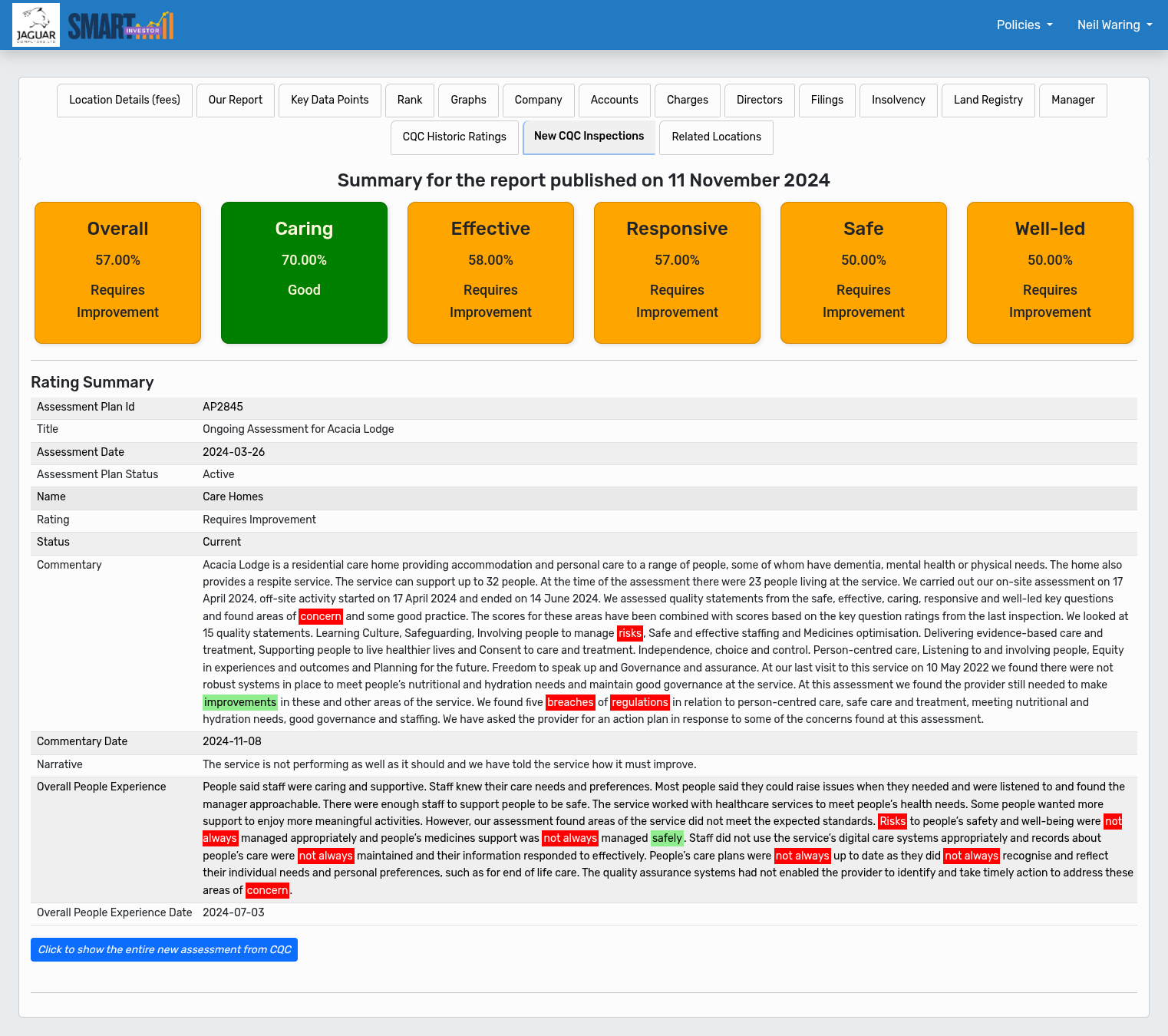Select the Well-led rating card

[1050, 272]
